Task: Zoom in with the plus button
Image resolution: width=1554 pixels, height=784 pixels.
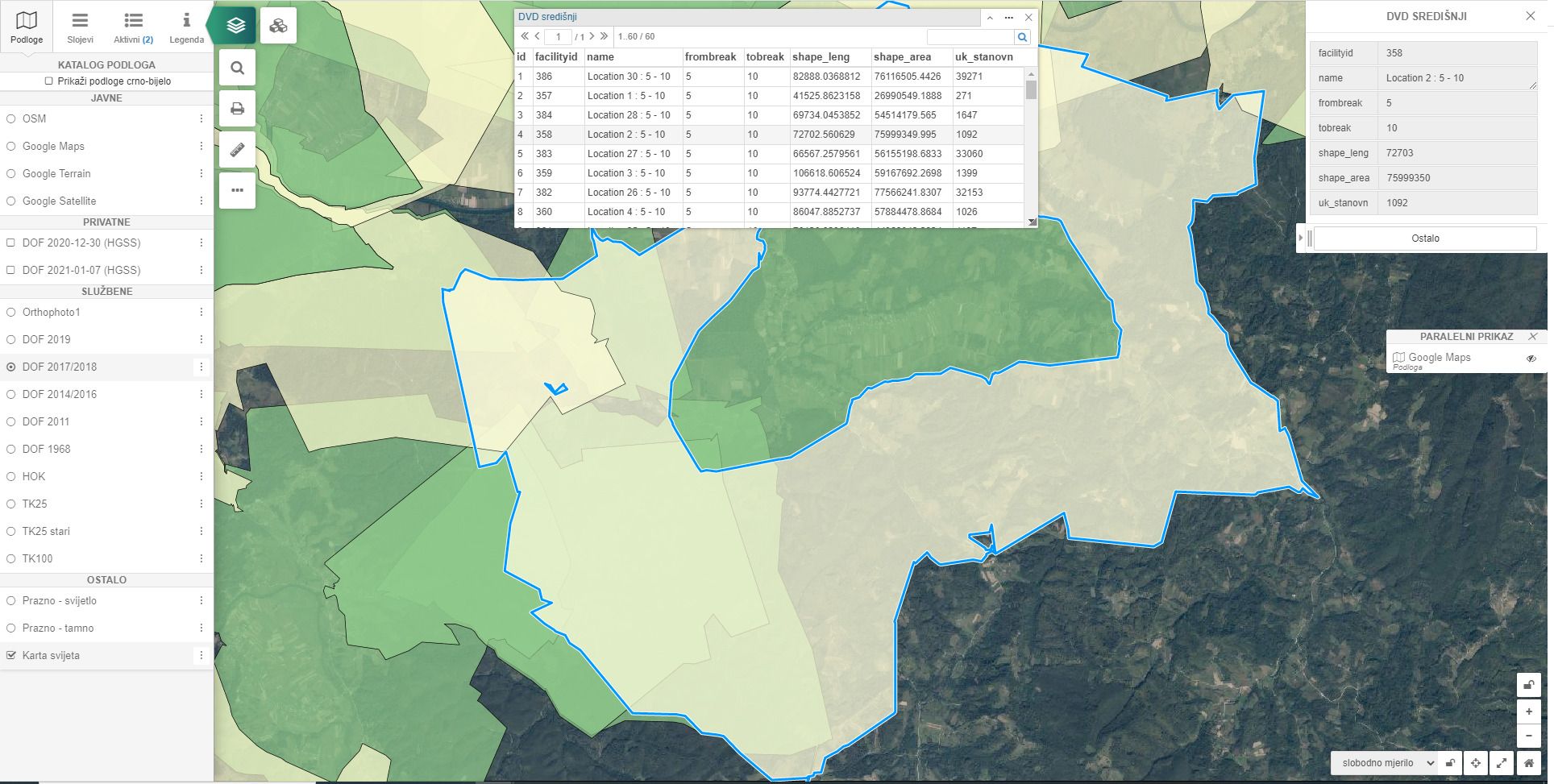Action: click(1528, 711)
